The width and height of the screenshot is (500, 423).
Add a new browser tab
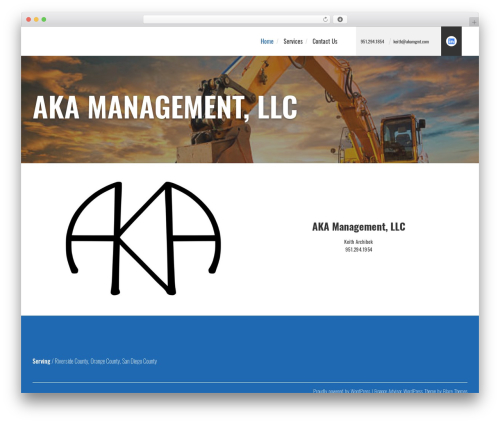point(474,22)
